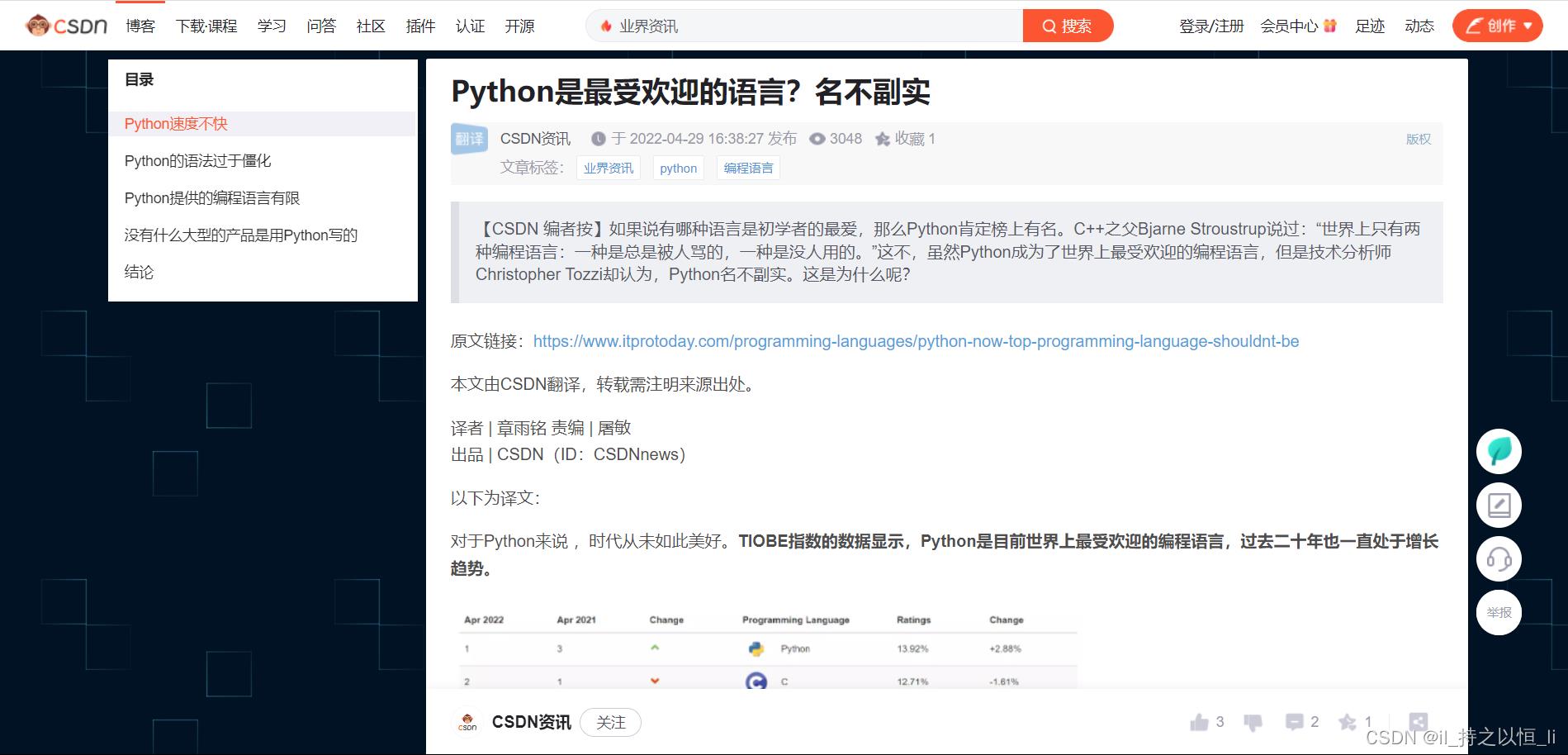
Task: Click the flame icon in search box
Action: 606,26
